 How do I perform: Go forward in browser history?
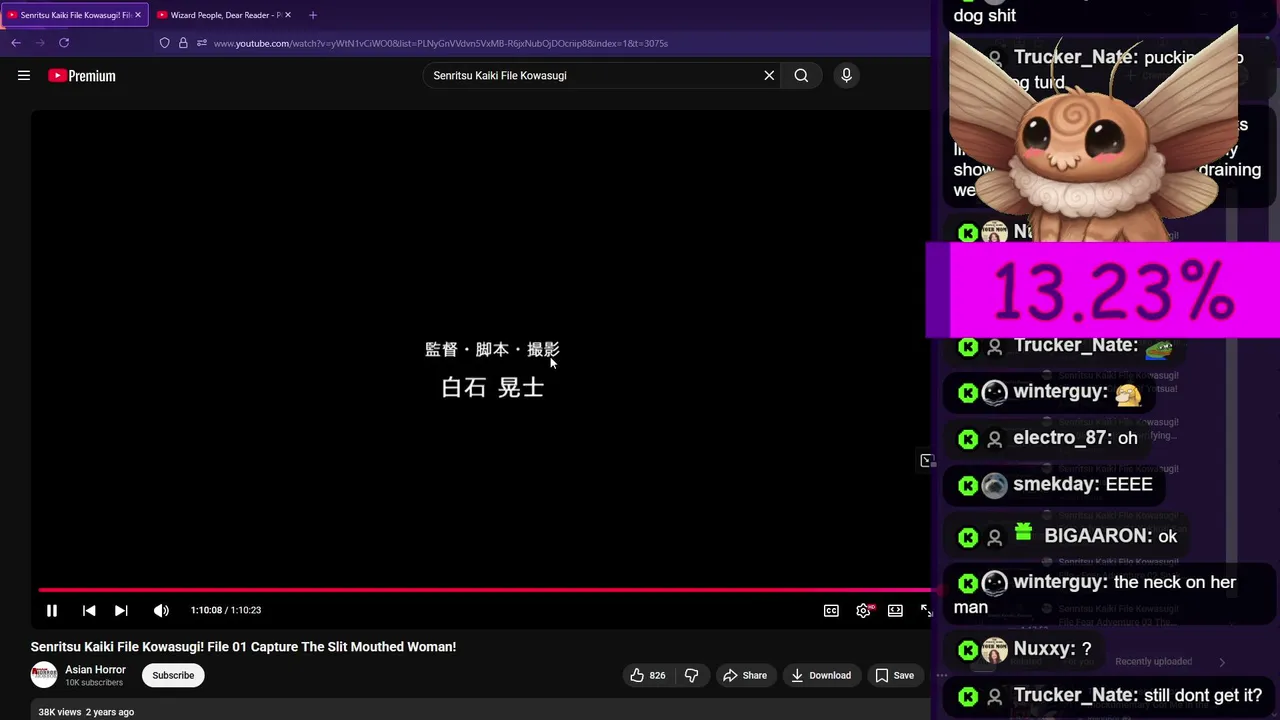pyautogui.click(x=40, y=43)
